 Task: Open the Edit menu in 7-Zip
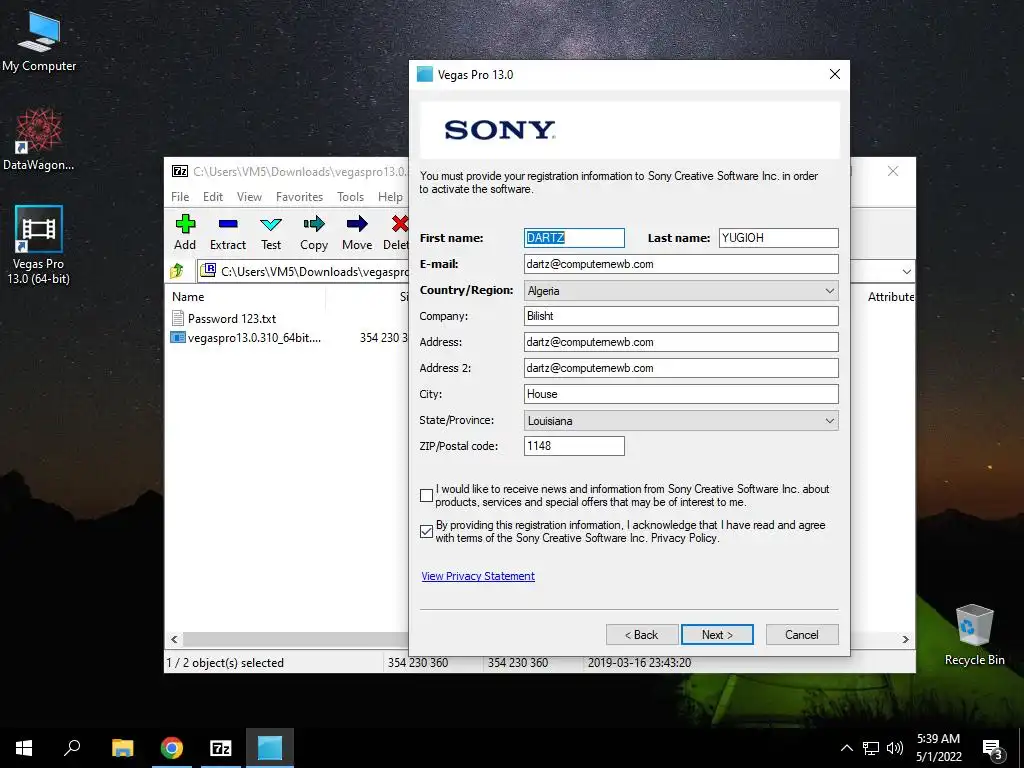click(213, 197)
